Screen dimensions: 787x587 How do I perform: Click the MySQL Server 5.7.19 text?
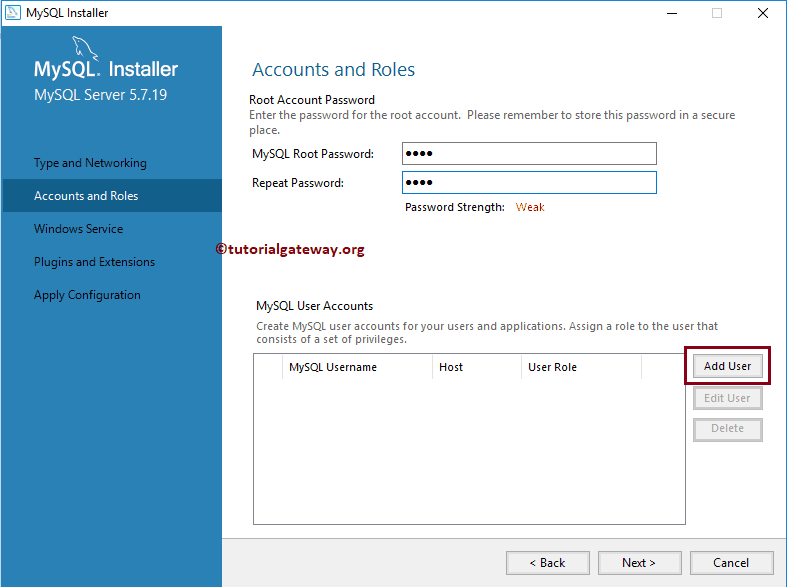coord(100,95)
